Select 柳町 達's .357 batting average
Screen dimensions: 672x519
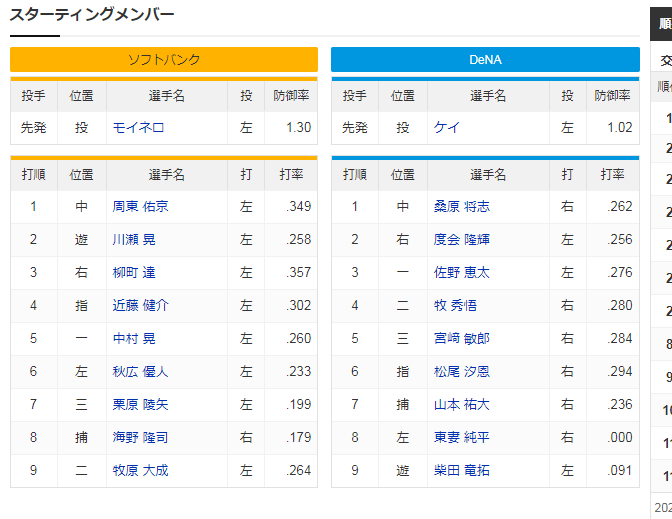tap(298, 273)
